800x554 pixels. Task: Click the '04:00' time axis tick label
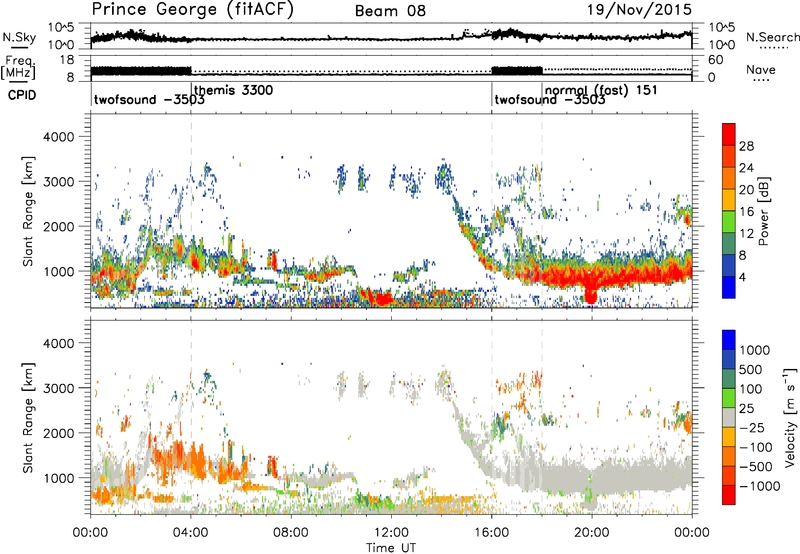191,533
